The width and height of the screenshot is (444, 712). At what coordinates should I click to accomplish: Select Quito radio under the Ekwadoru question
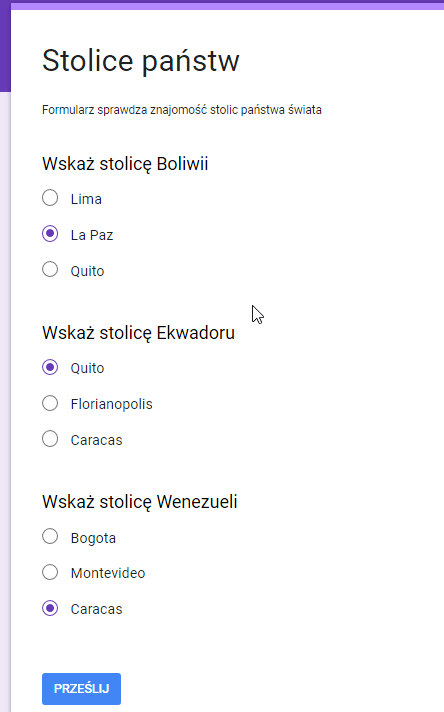[50, 367]
